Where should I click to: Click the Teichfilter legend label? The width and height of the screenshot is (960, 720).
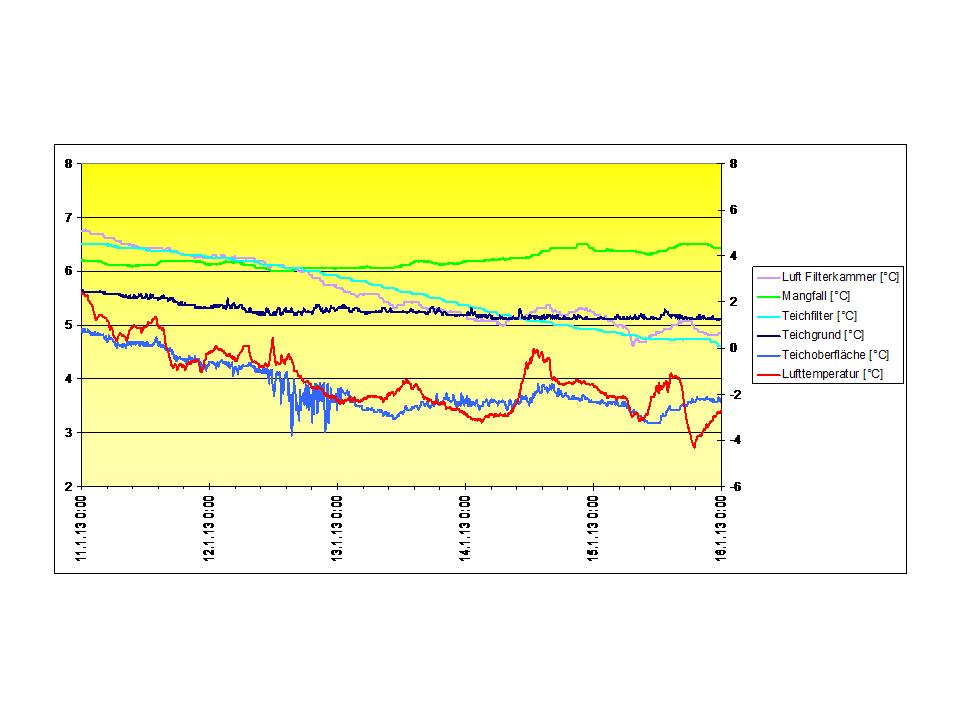point(819,316)
